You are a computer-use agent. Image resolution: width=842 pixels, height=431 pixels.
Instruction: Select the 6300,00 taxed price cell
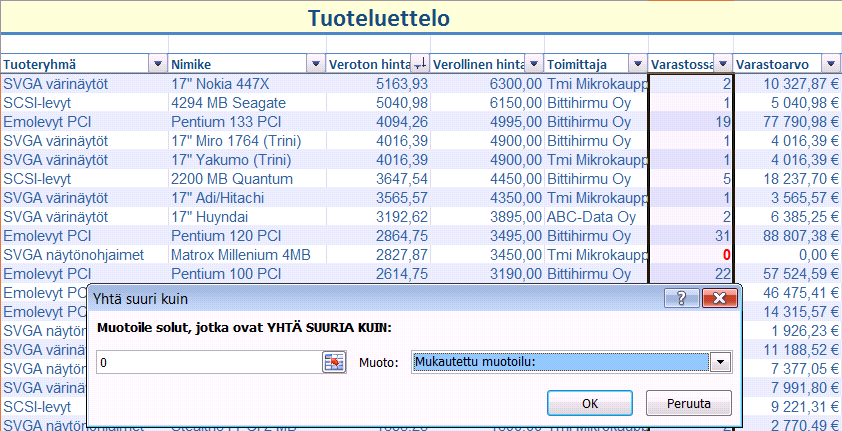(x=488, y=84)
